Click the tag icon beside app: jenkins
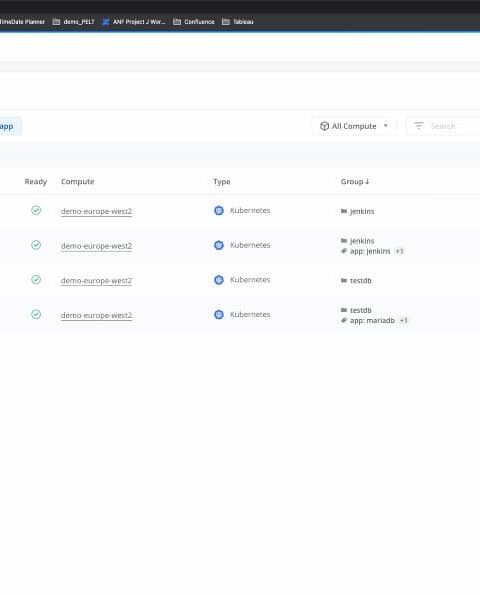 click(344, 251)
